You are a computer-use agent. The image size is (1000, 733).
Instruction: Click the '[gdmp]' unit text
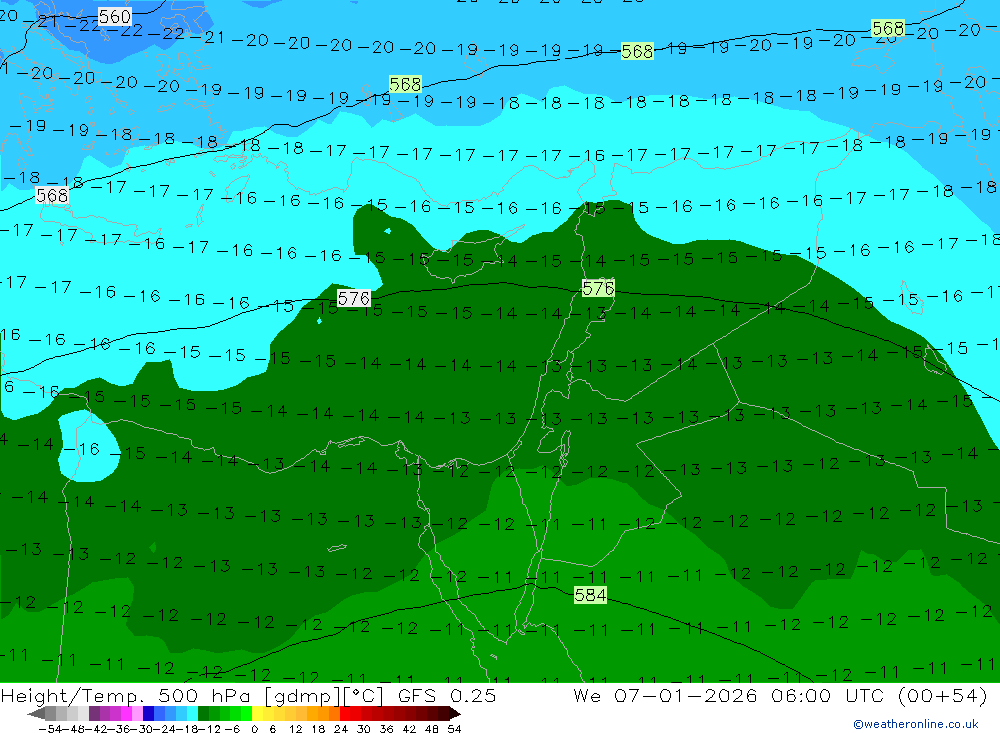click(302, 695)
